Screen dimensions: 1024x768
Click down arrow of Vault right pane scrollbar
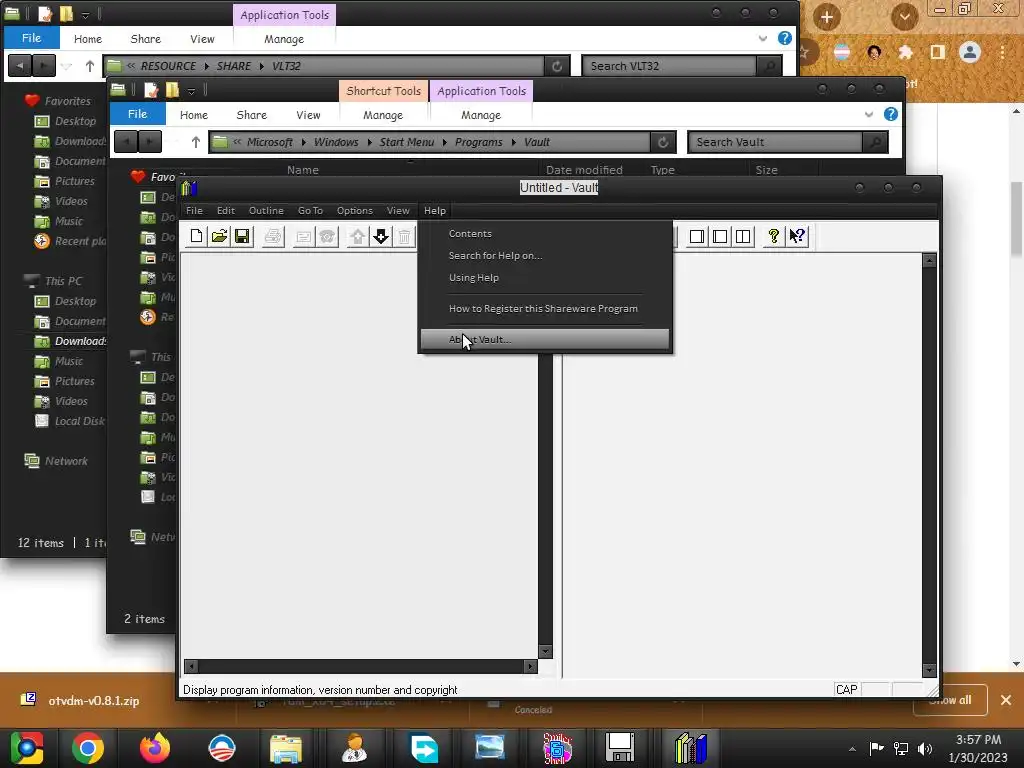tap(929, 670)
